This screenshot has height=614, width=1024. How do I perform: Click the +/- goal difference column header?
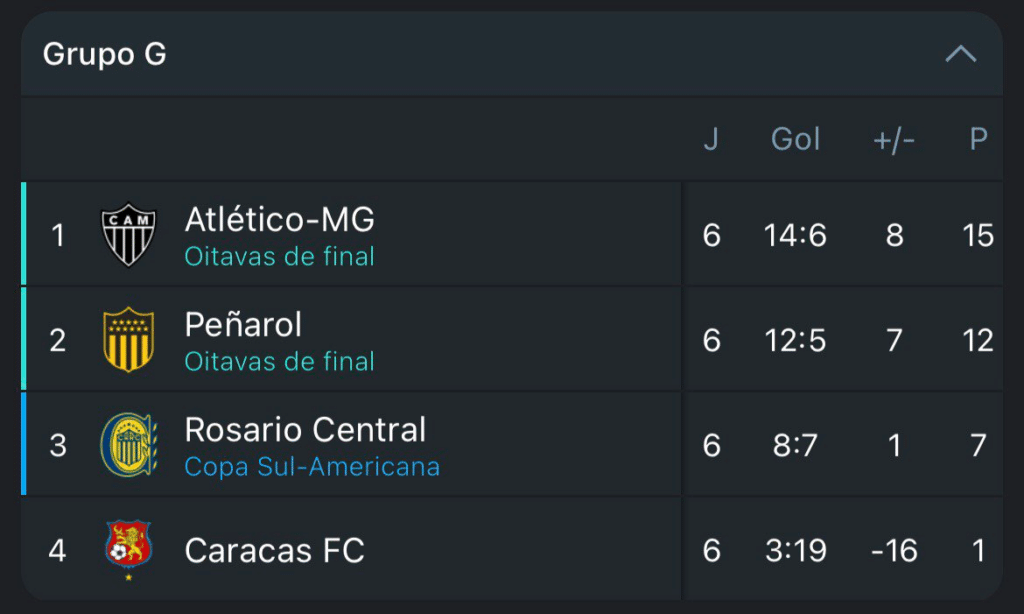[894, 139]
